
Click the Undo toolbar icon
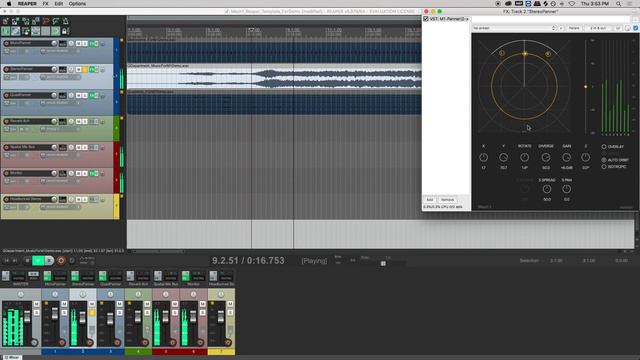46,21
